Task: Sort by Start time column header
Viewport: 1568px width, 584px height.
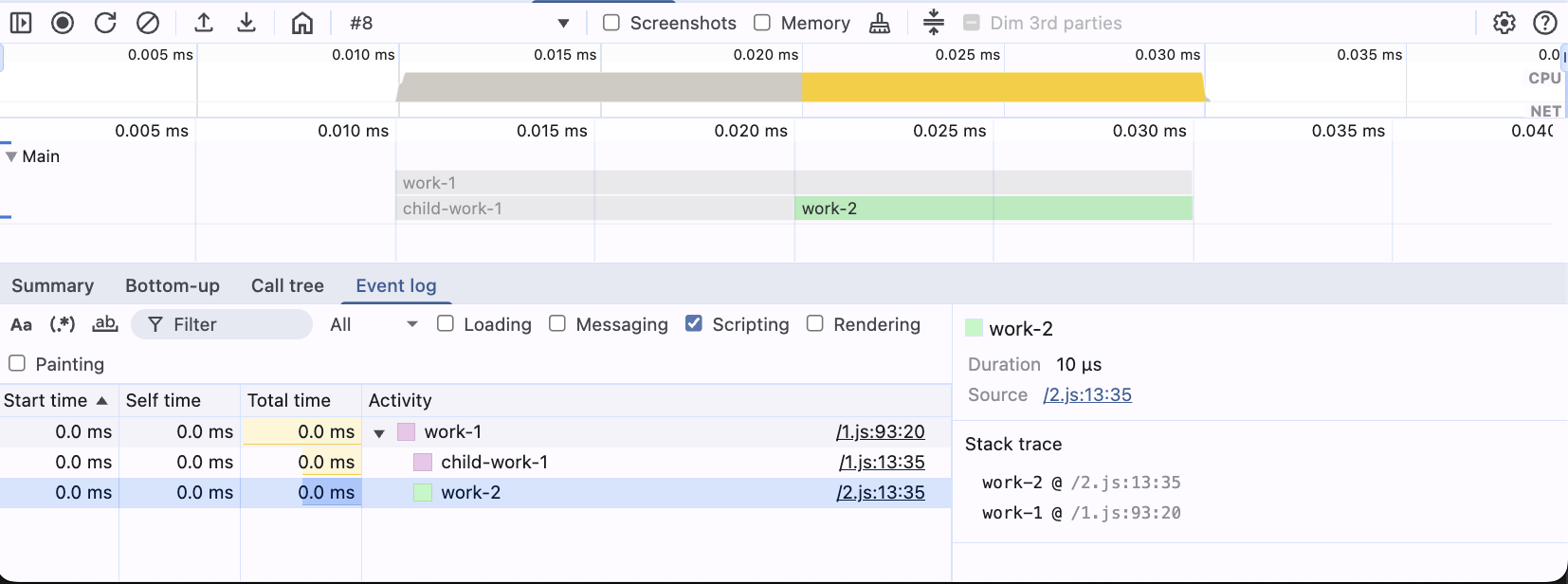Action: click(59, 400)
